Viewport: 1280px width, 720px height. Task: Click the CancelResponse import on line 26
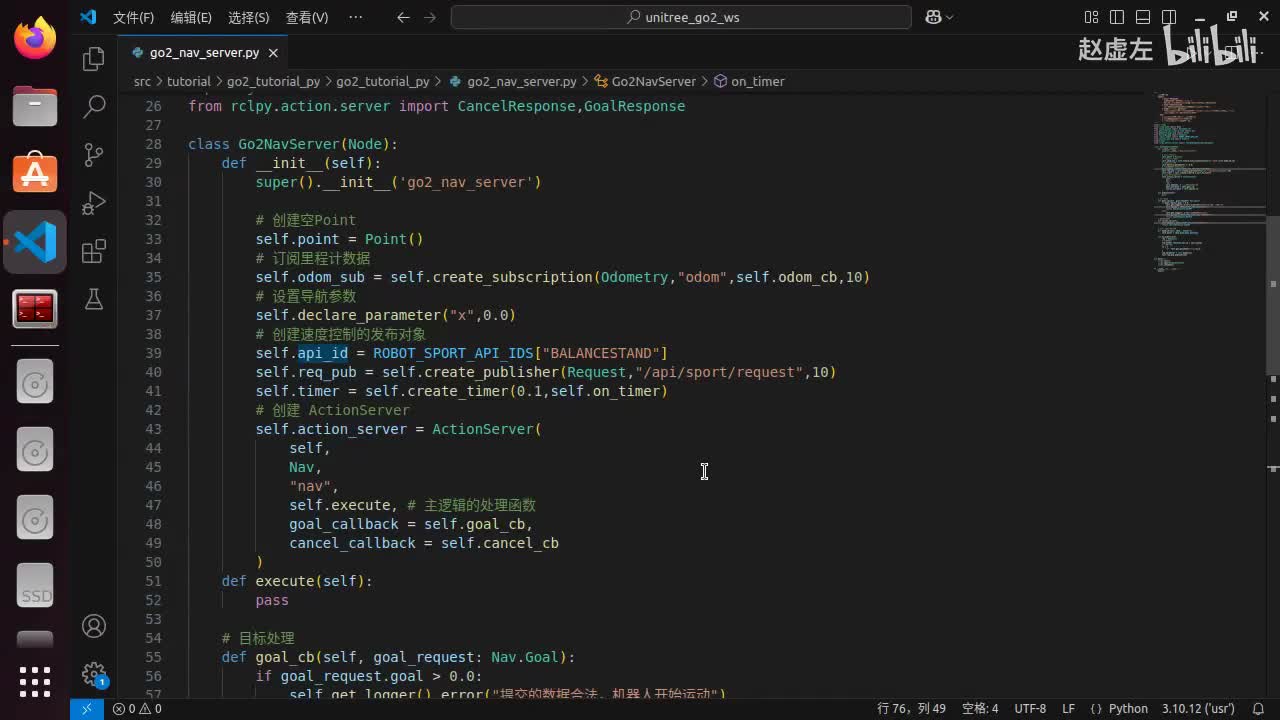coord(516,106)
